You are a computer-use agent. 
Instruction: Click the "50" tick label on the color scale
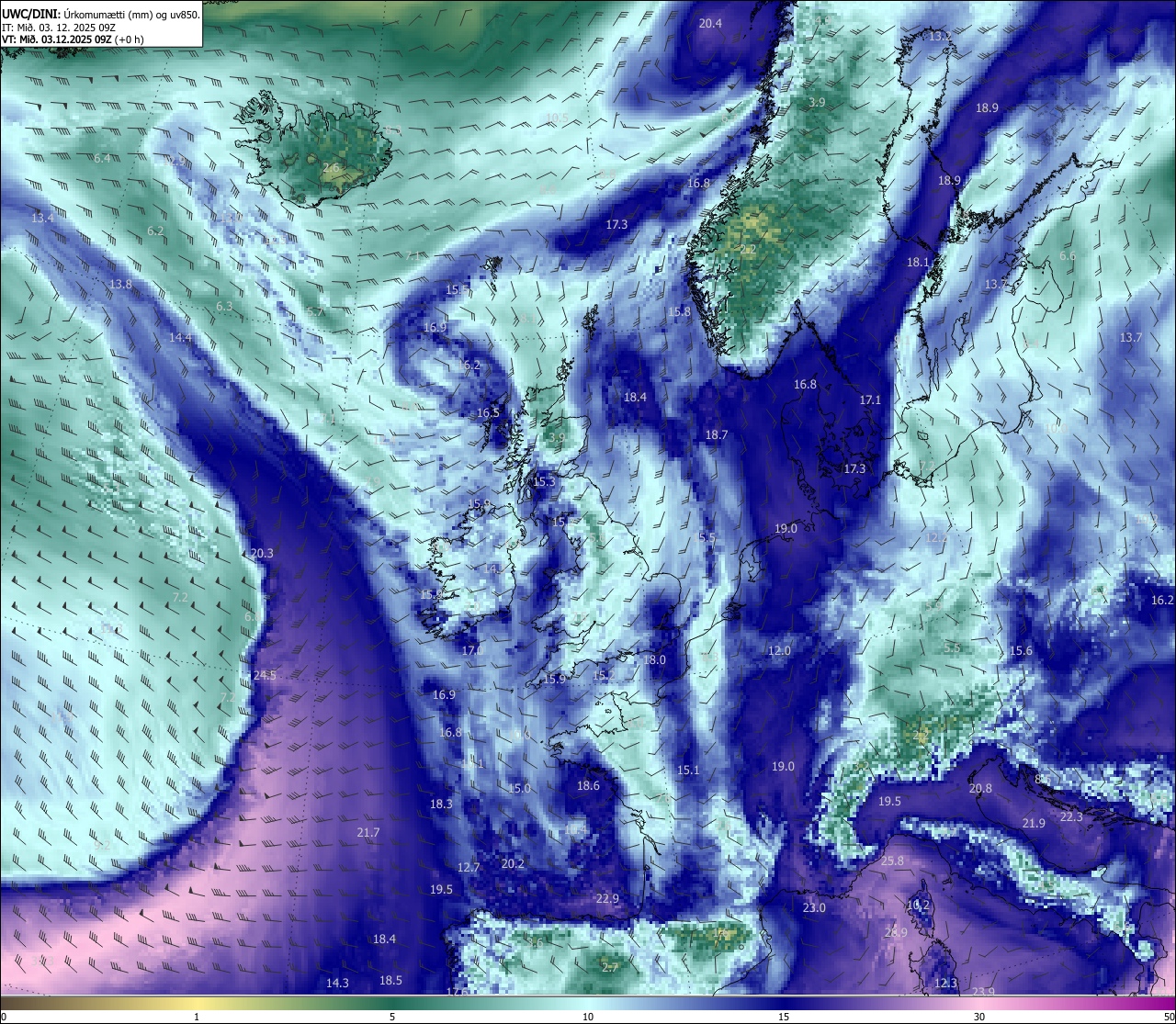tap(1168, 1017)
